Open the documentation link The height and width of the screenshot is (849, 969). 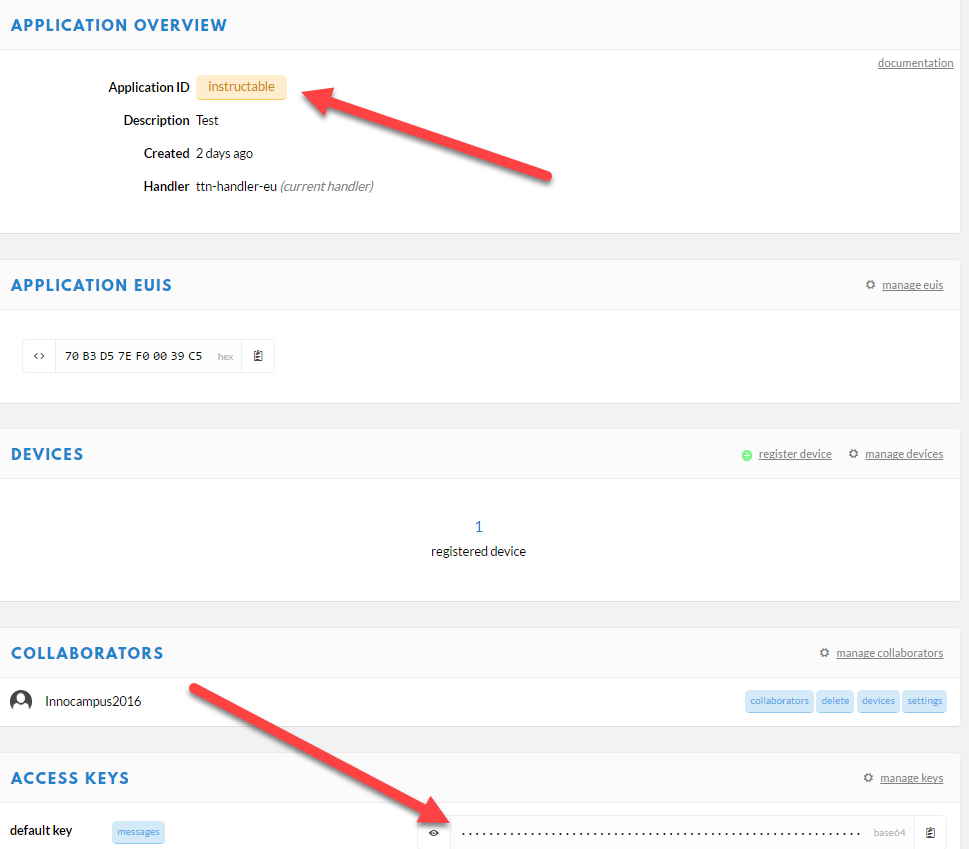point(915,63)
